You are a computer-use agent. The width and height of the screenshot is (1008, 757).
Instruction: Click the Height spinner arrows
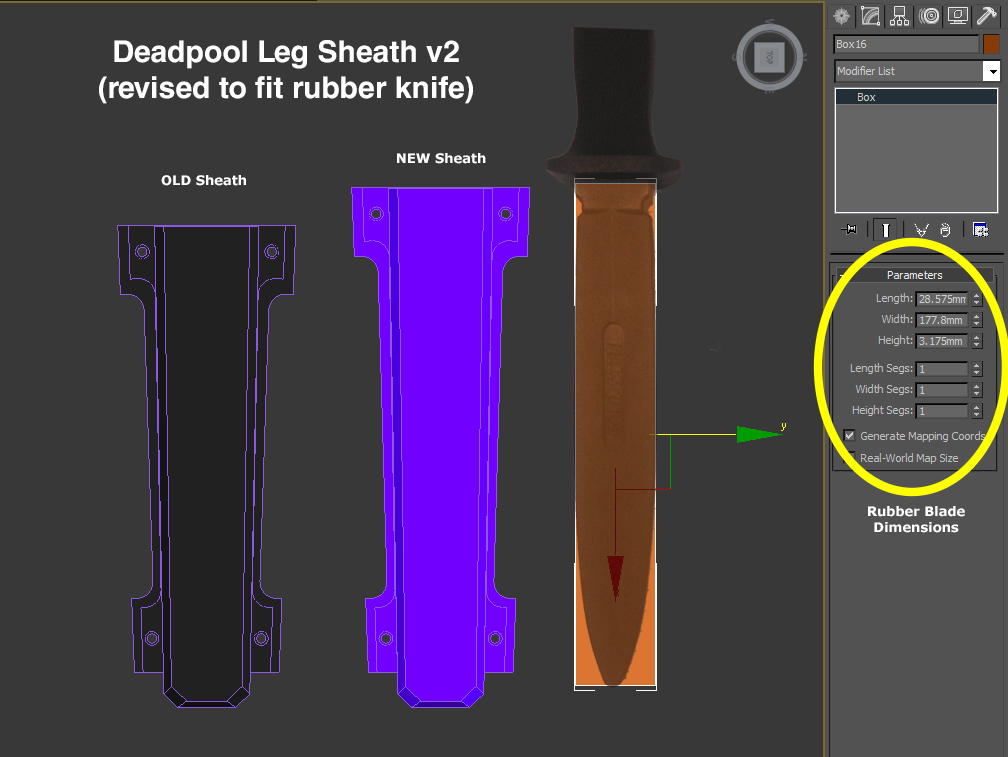(976, 341)
